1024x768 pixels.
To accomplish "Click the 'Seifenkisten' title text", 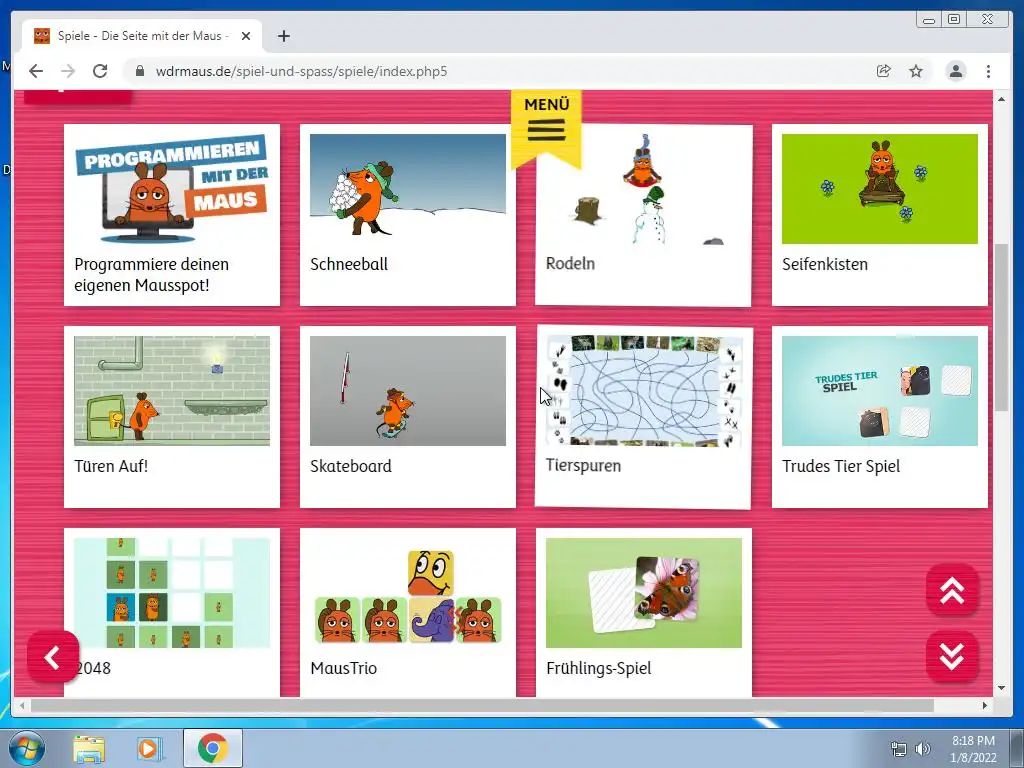I will point(825,264).
